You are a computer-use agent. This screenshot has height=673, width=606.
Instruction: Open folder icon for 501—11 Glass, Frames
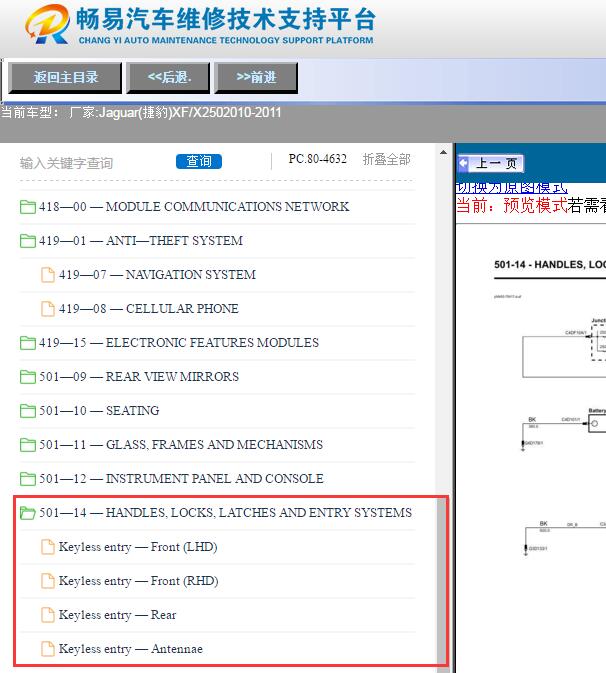(28, 445)
